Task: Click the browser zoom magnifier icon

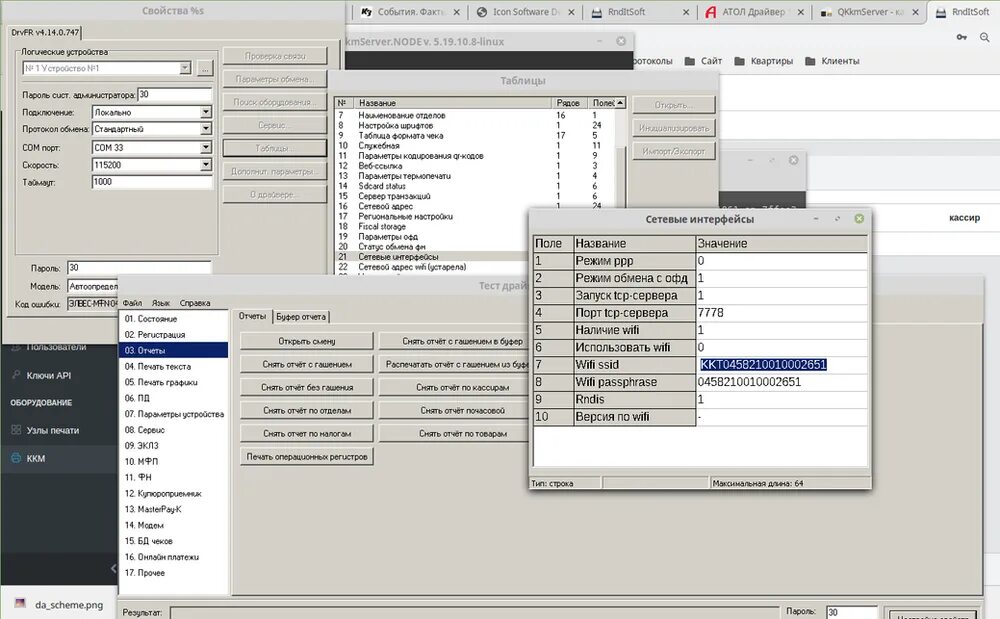Action: click(x=985, y=38)
